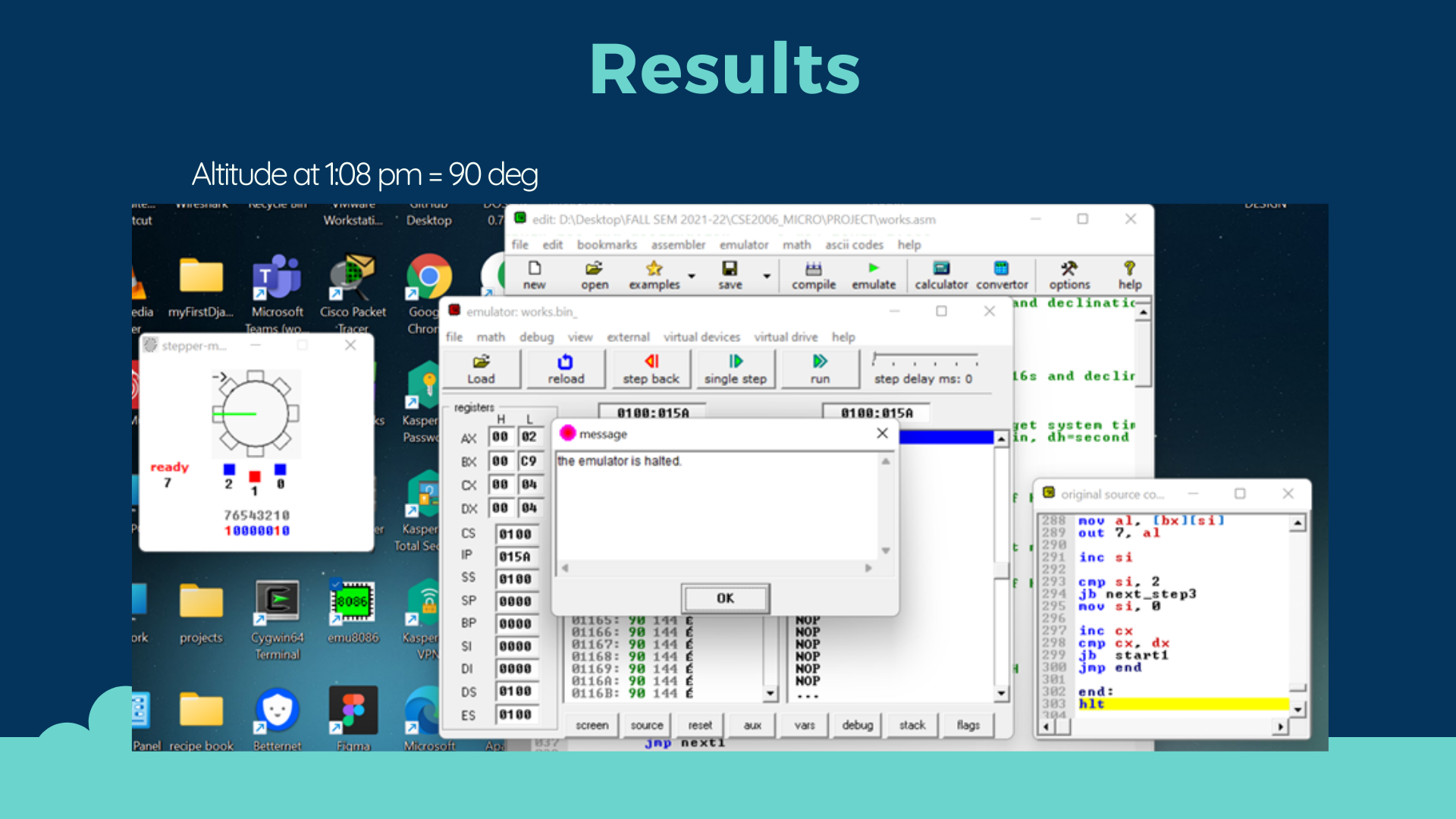Click the source button
Viewport: 1456px width, 819px height.
coord(647,725)
